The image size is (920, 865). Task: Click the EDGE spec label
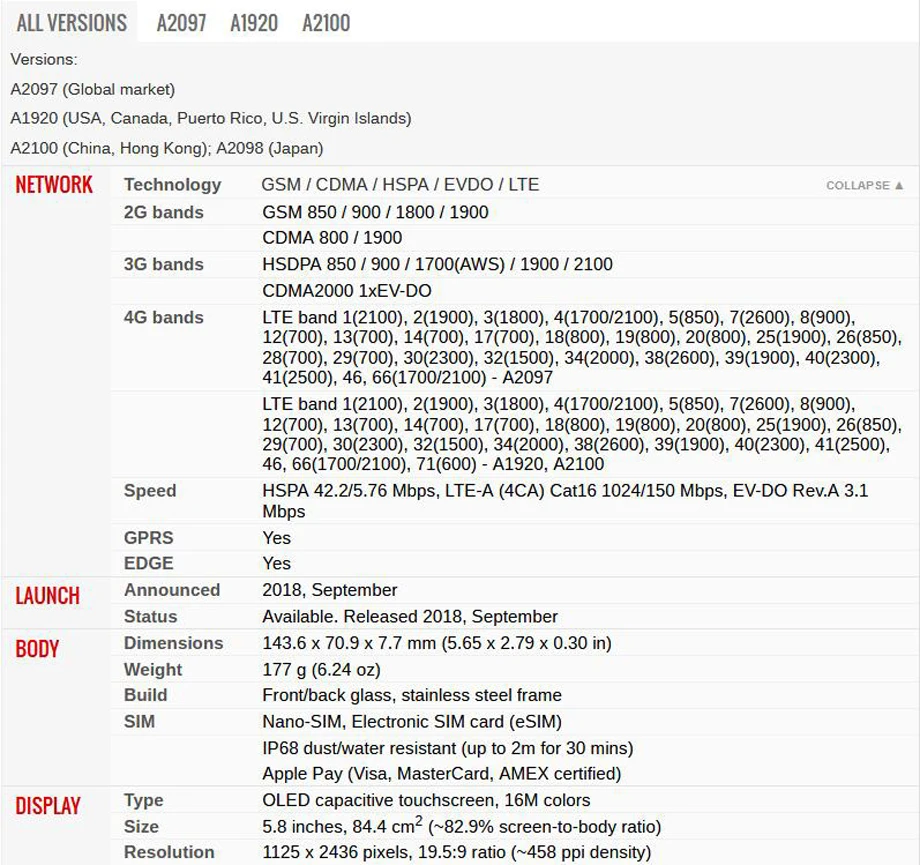[148, 563]
